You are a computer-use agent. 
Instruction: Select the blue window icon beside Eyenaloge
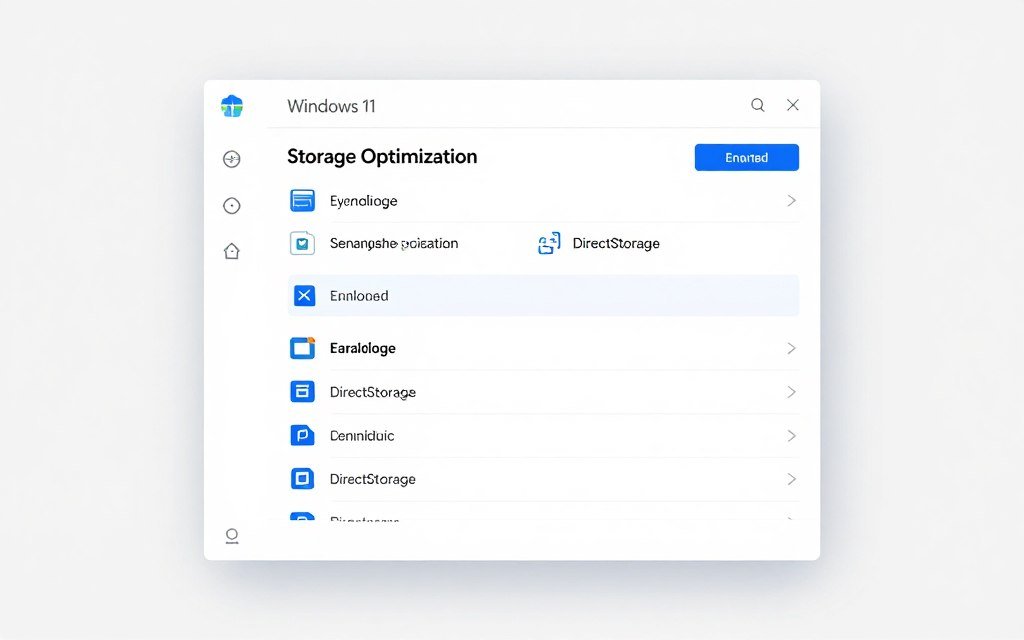302,200
